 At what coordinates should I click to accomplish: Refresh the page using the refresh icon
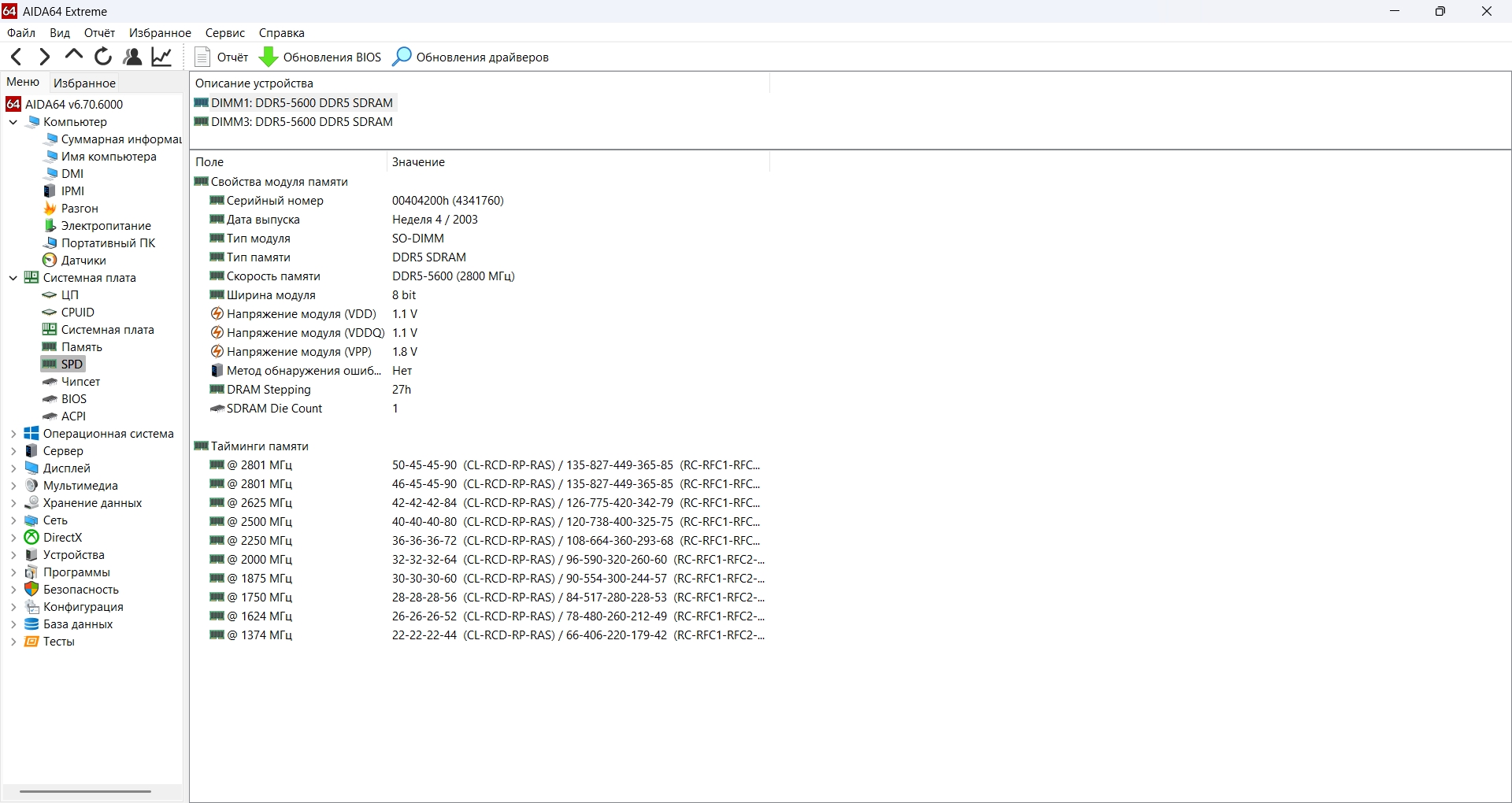[103, 57]
